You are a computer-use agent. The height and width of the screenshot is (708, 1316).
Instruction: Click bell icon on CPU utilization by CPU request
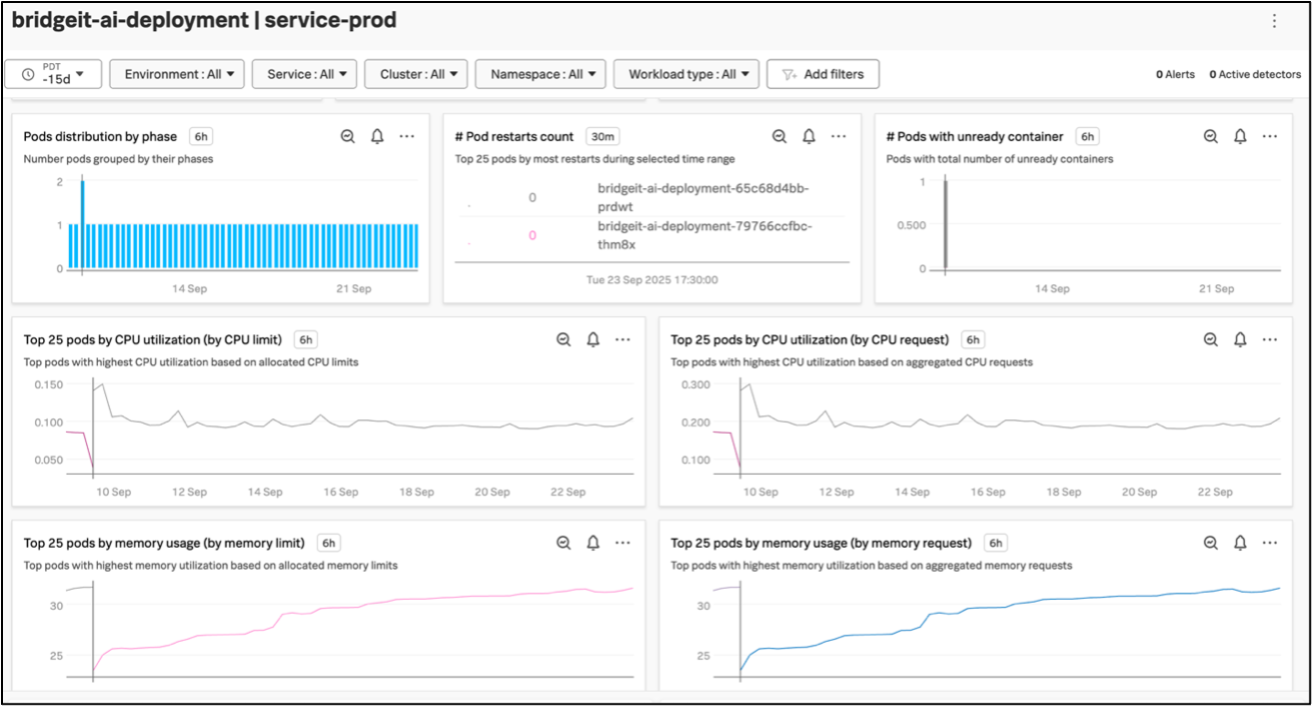pyautogui.click(x=1240, y=340)
